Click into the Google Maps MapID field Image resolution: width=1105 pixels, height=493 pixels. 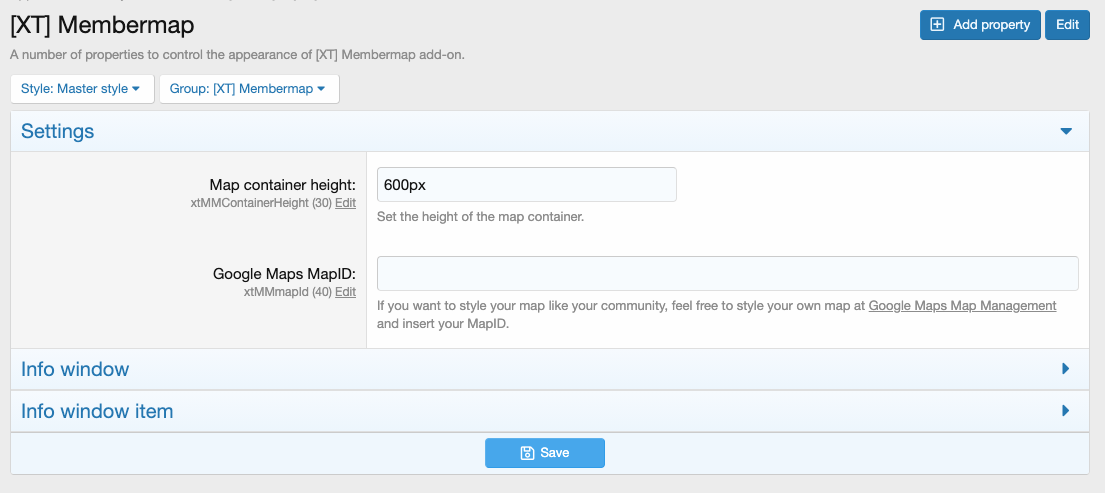click(727, 273)
